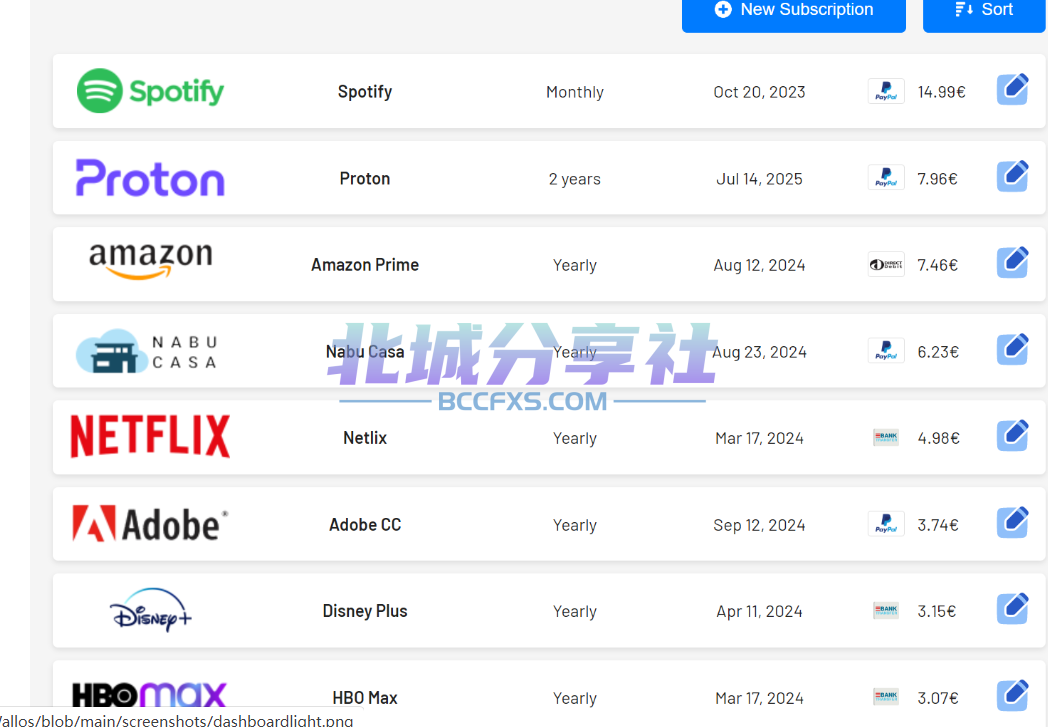Image resolution: width=1048 pixels, height=727 pixels.
Task: Click the Spotify logo
Action: pos(150,91)
